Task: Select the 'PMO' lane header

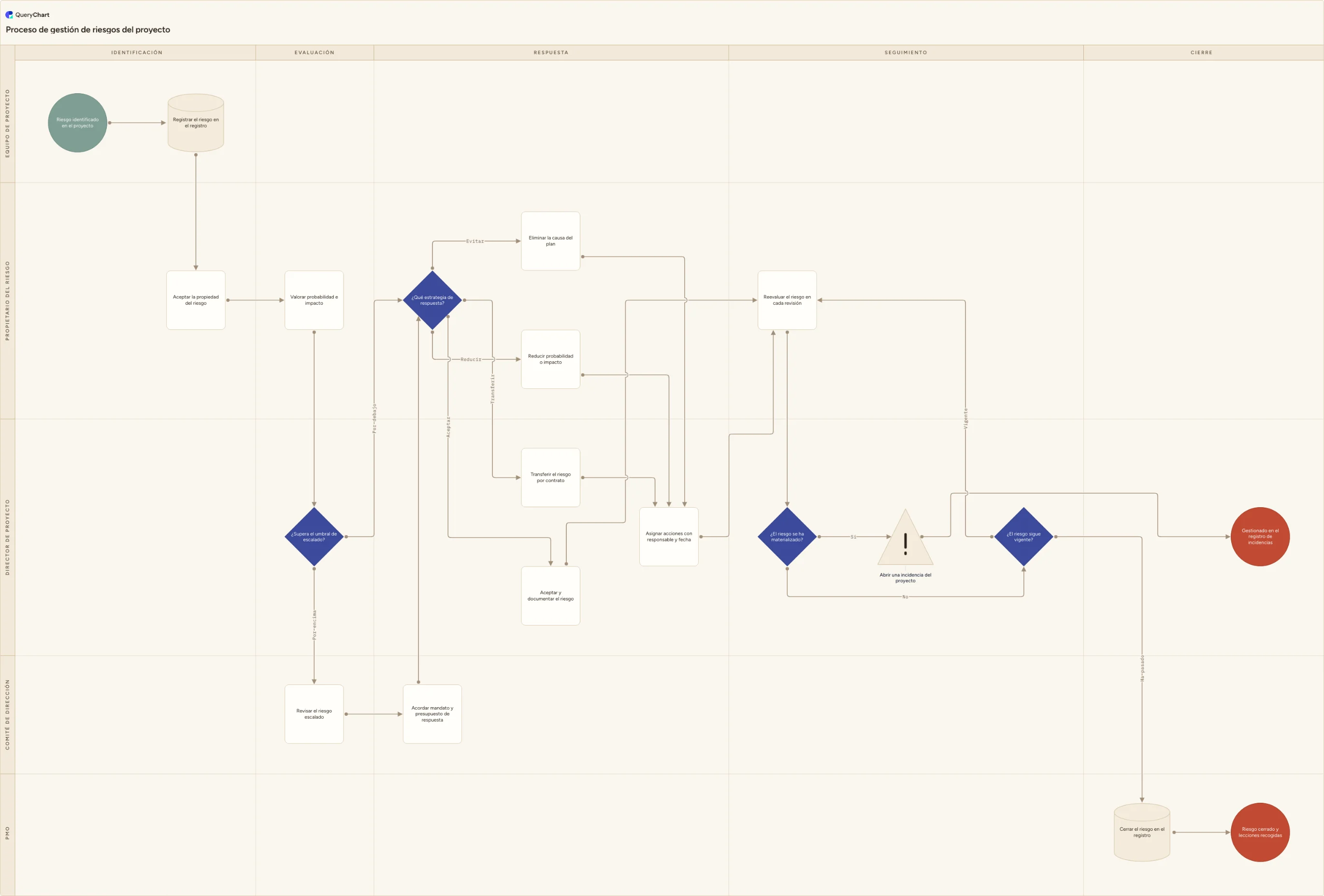Action: [7, 833]
